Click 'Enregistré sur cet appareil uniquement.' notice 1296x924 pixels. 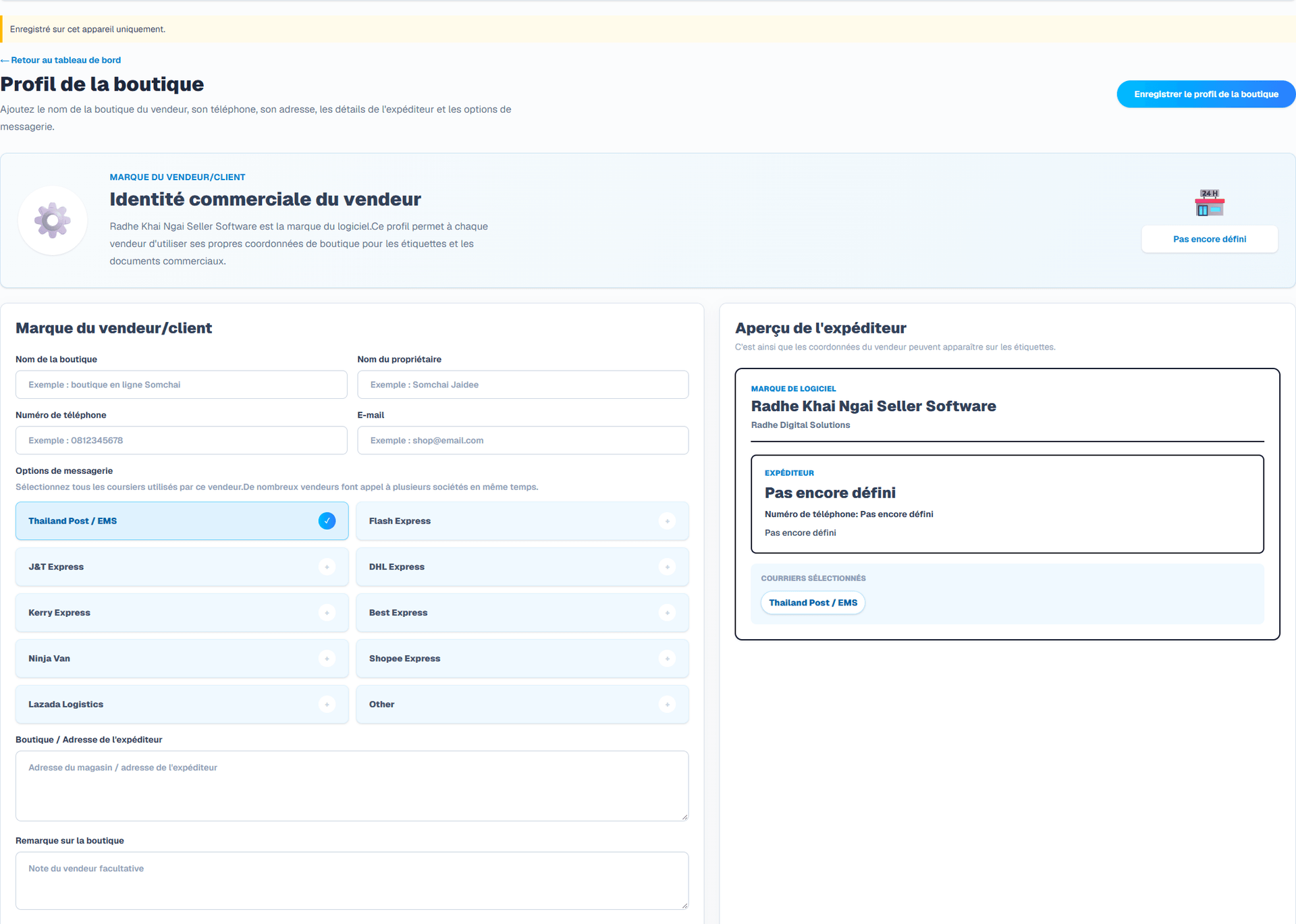pos(88,29)
